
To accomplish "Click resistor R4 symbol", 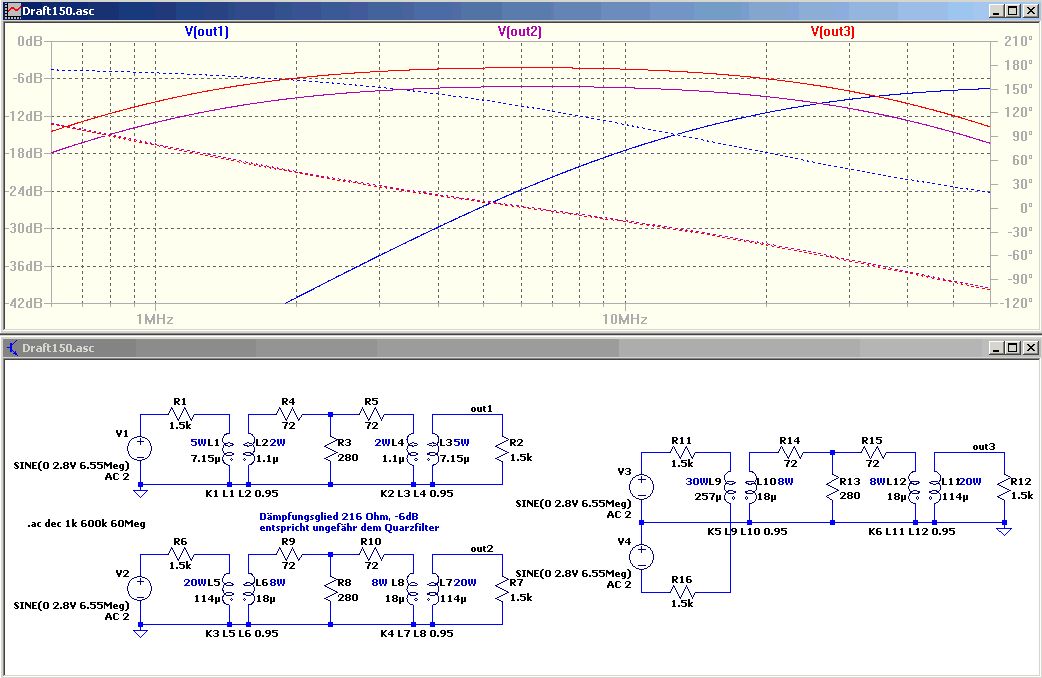I will click(x=288, y=415).
